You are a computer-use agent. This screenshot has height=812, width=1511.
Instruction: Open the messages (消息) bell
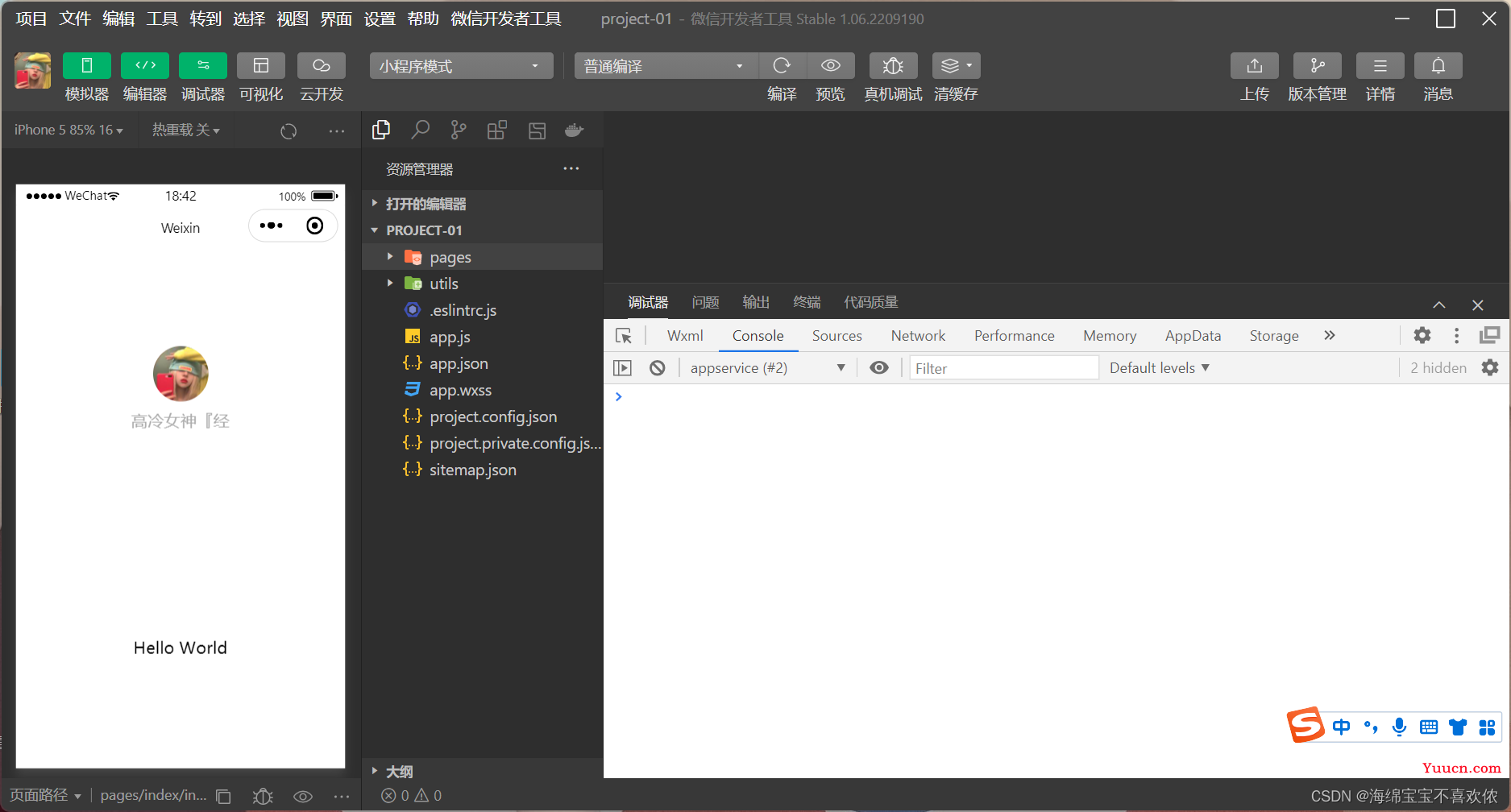[1438, 65]
